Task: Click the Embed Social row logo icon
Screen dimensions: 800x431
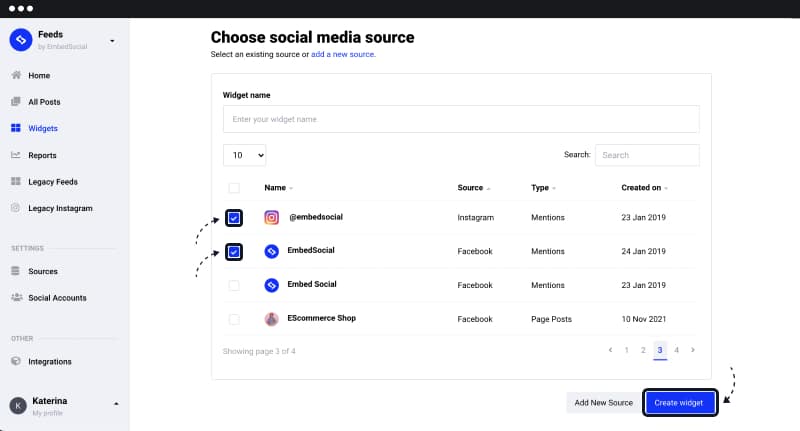Action: point(271,285)
